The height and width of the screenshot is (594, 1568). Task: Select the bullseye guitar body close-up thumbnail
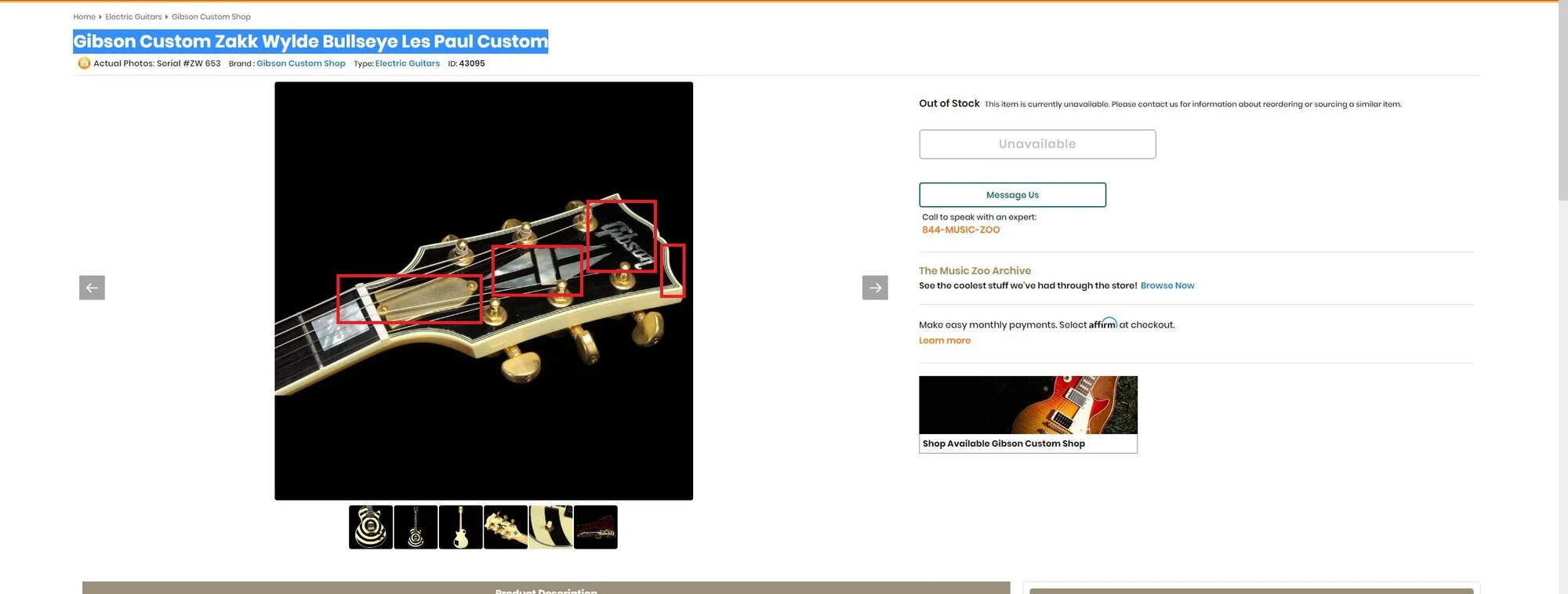pyautogui.click(x=370, y=527)
